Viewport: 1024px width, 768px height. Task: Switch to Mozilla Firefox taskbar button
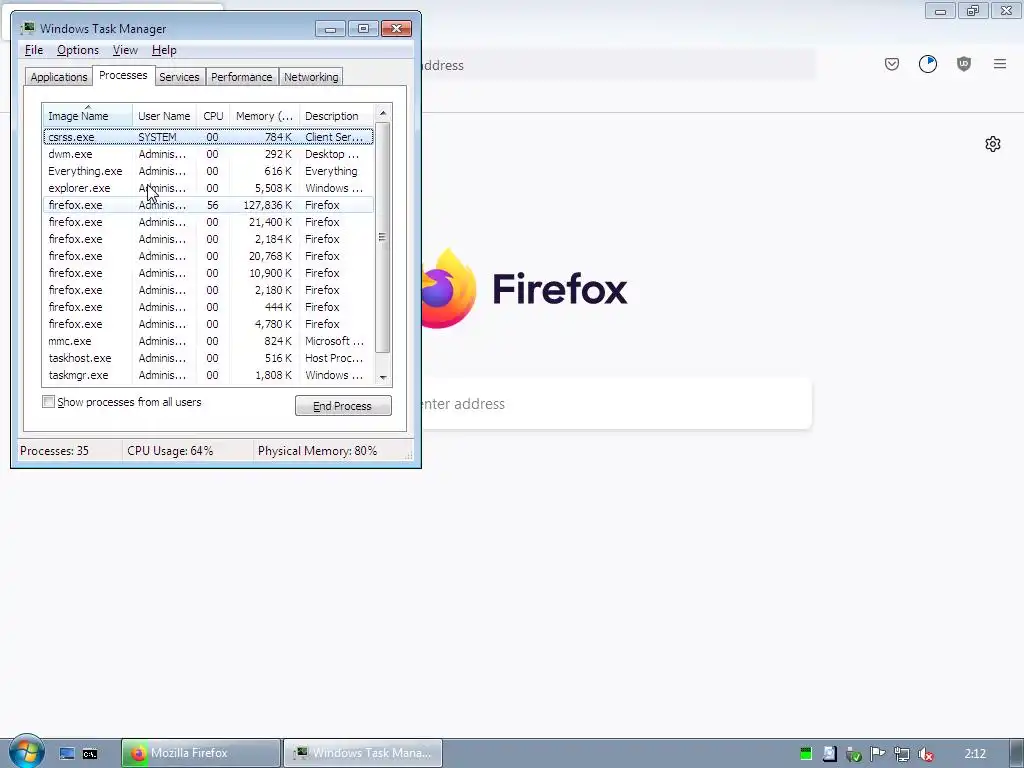pos(200,753)
